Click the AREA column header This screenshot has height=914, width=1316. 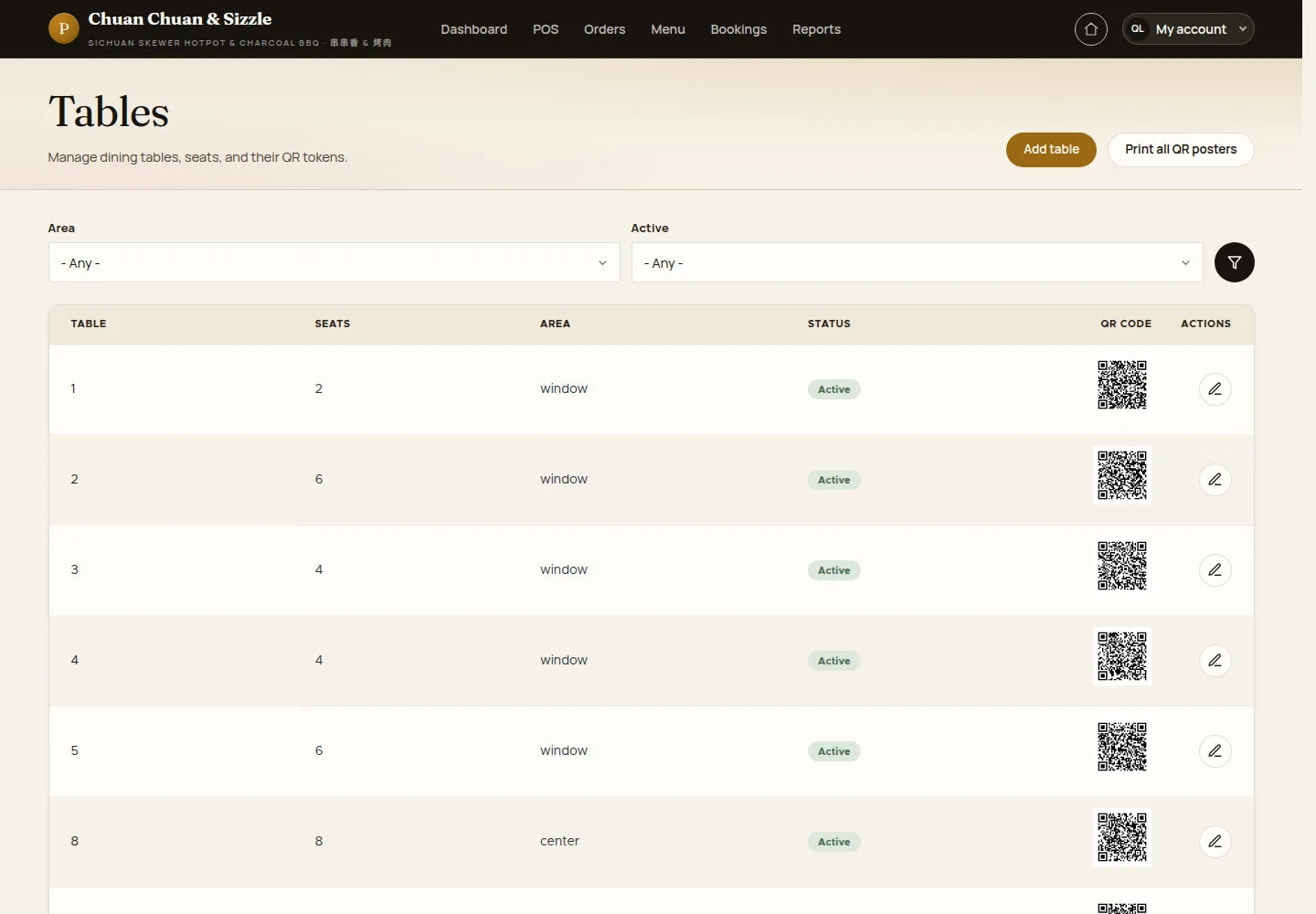(x=555, y=324)
